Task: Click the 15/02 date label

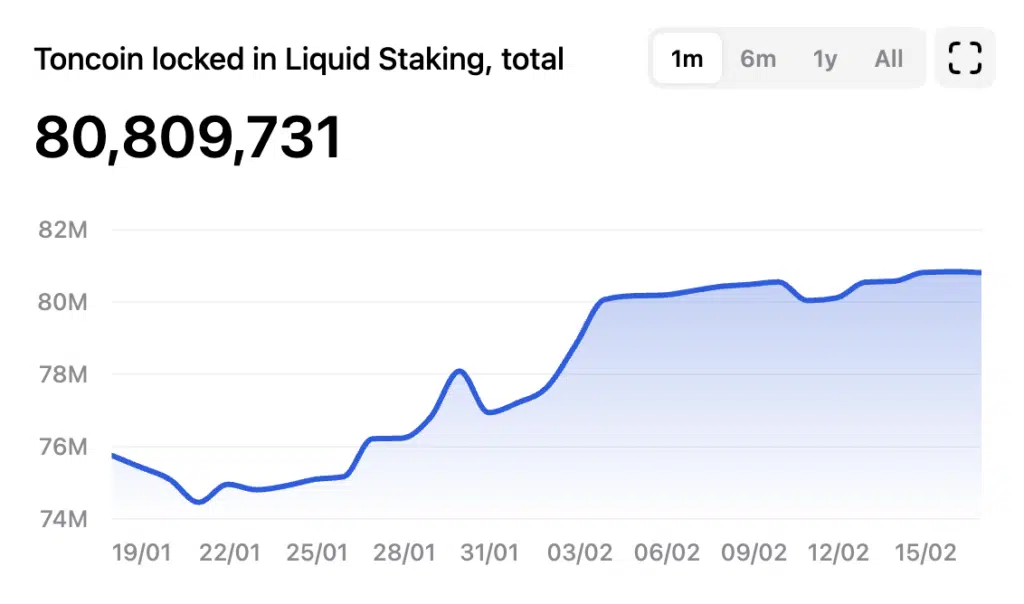Action: [x=925, y=552]
